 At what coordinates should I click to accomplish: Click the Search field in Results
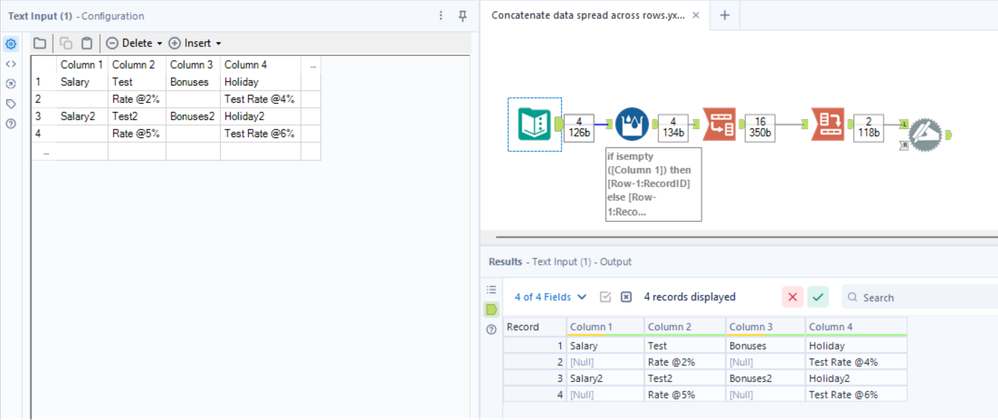point(920,297)
